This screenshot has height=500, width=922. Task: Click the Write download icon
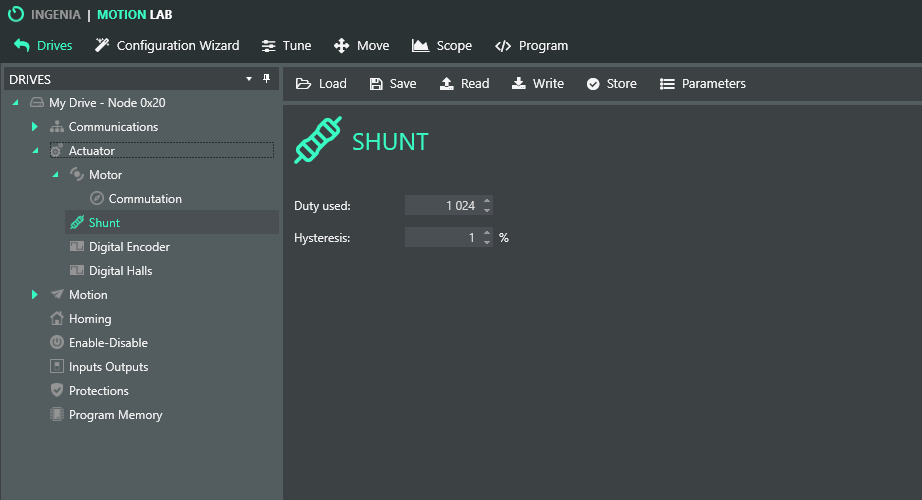click(x=519, y=84)
